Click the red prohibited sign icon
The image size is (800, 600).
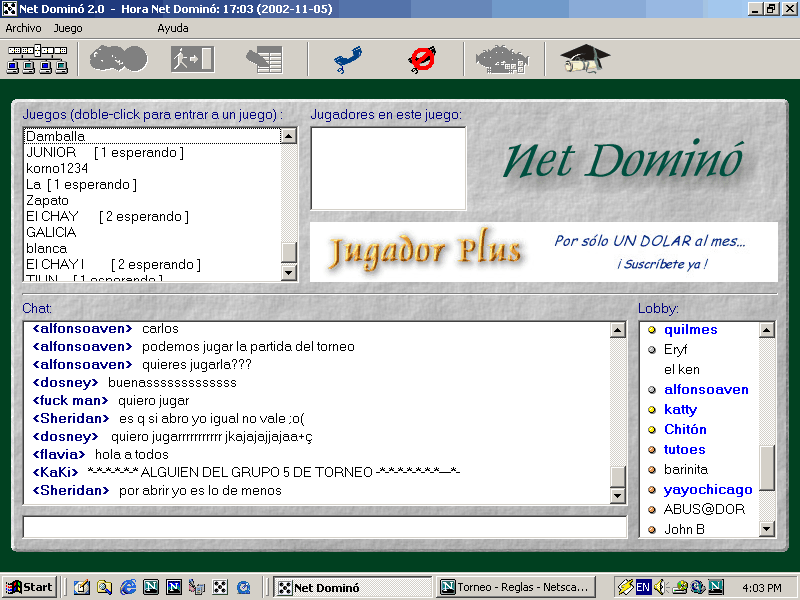click(422, 60)
